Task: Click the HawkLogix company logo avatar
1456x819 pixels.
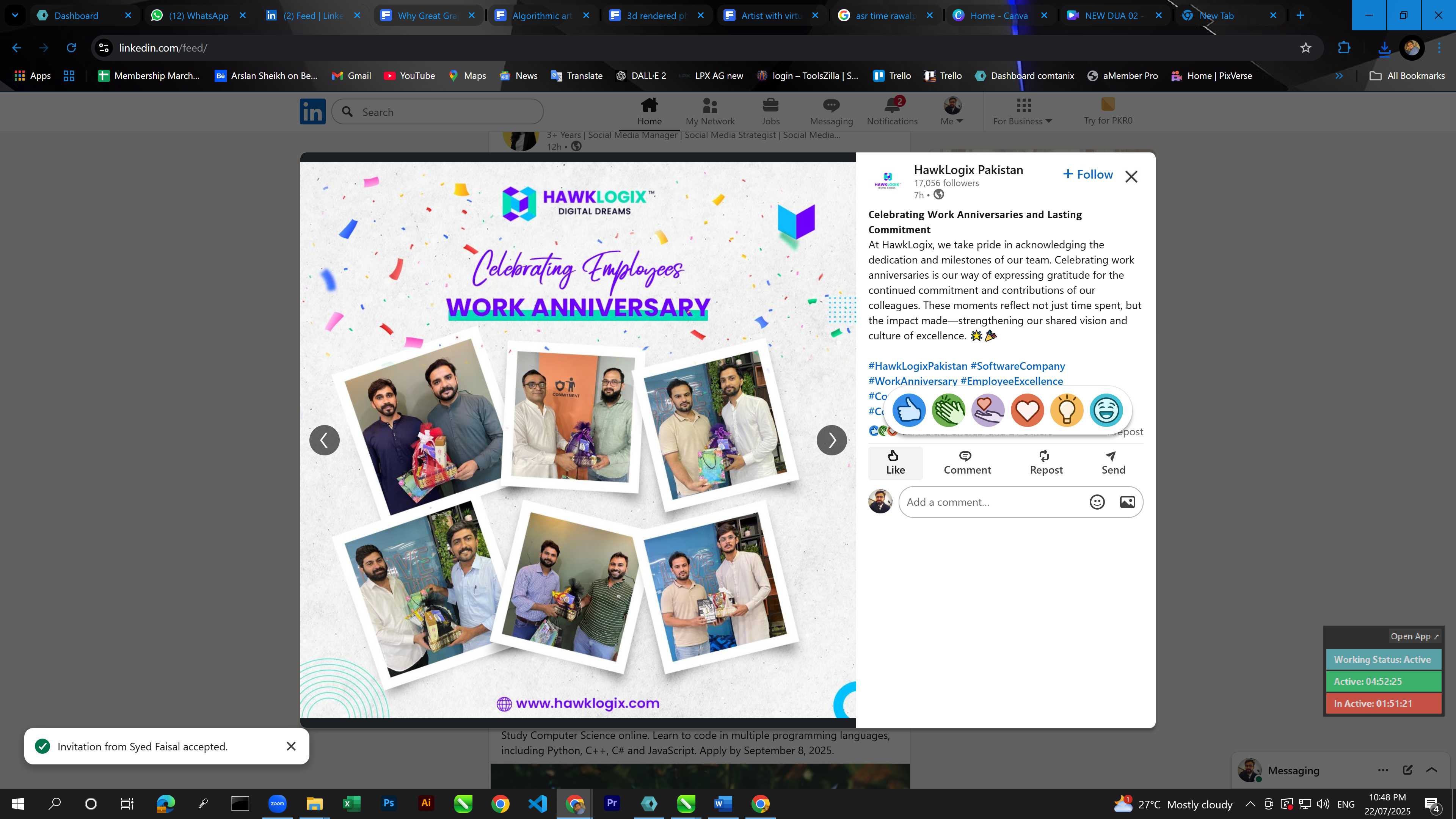Action: pyautogui.click(x=887, y=180)
